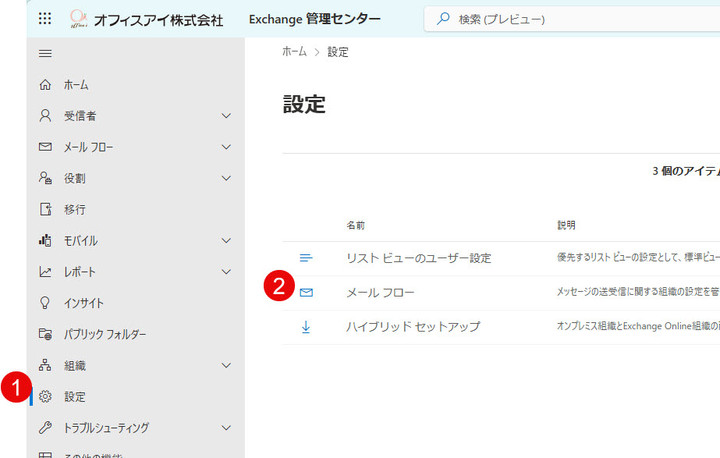
Task: Click the レポート label in sidebar
Action: [79, 272]
